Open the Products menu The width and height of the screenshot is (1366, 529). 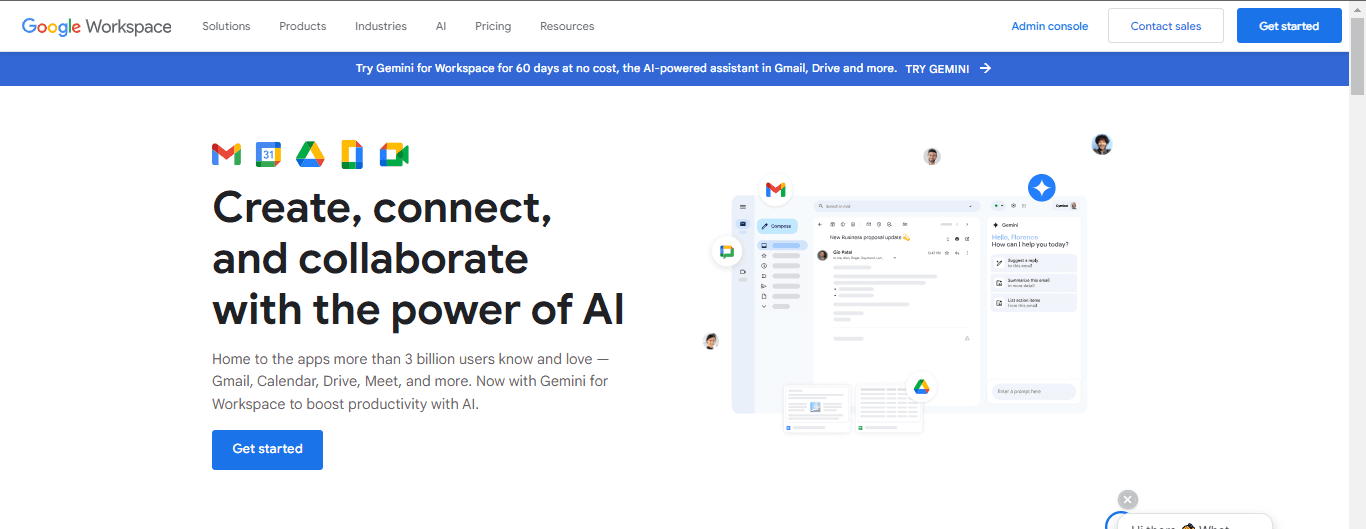303,26
